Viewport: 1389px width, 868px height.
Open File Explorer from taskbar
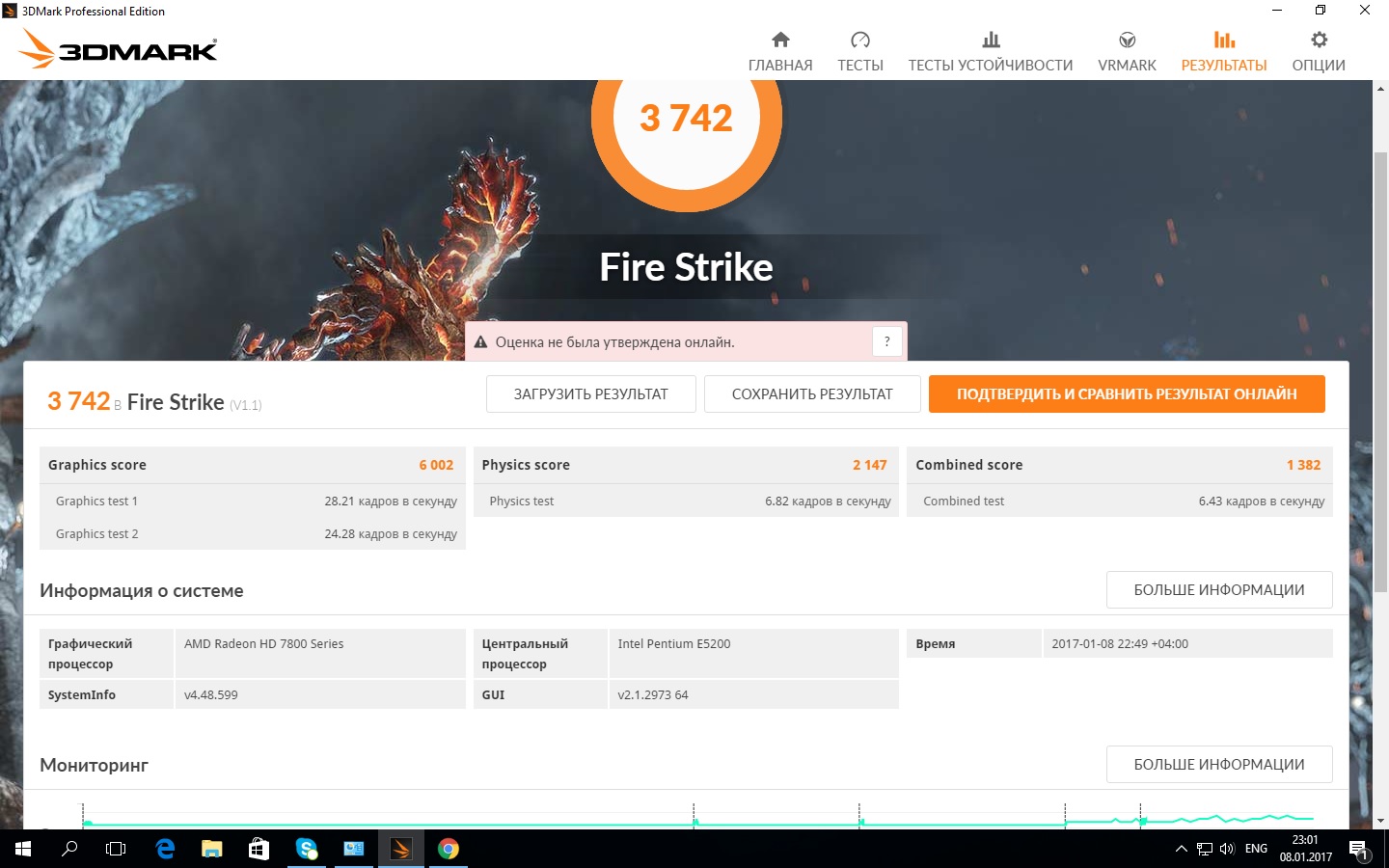click(x=212, y=849)
